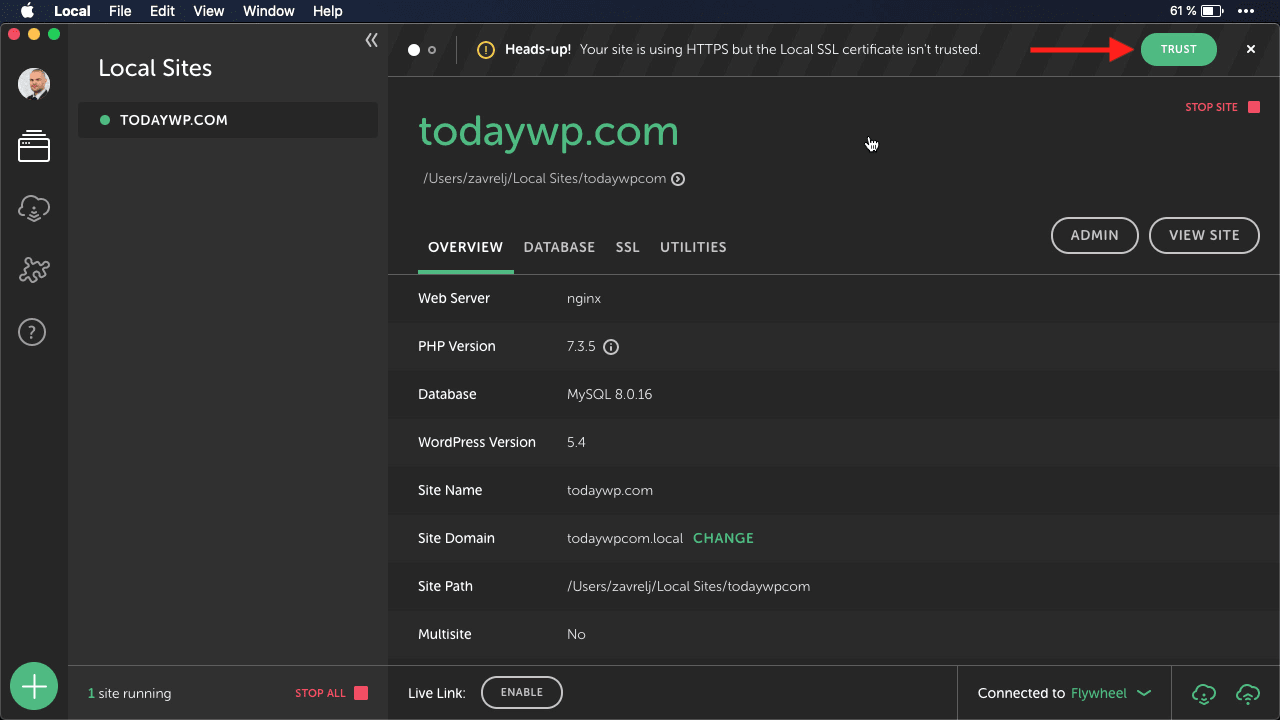The height and width of the screenshot is (720, 1280).
Task: Select WordPress version 5.4 value
Action: tap(576, 442)
